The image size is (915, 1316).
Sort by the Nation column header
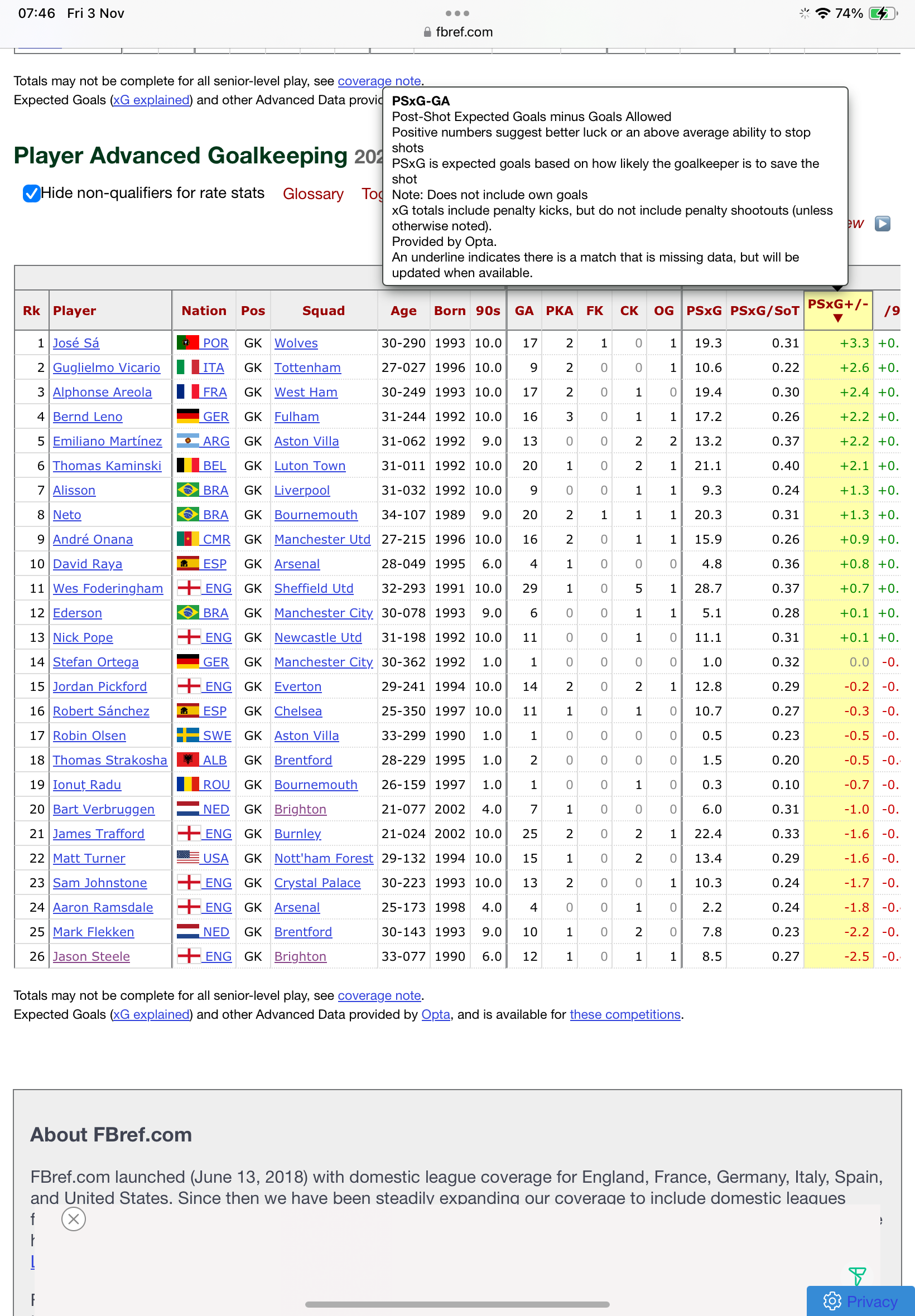click(204, 311)
